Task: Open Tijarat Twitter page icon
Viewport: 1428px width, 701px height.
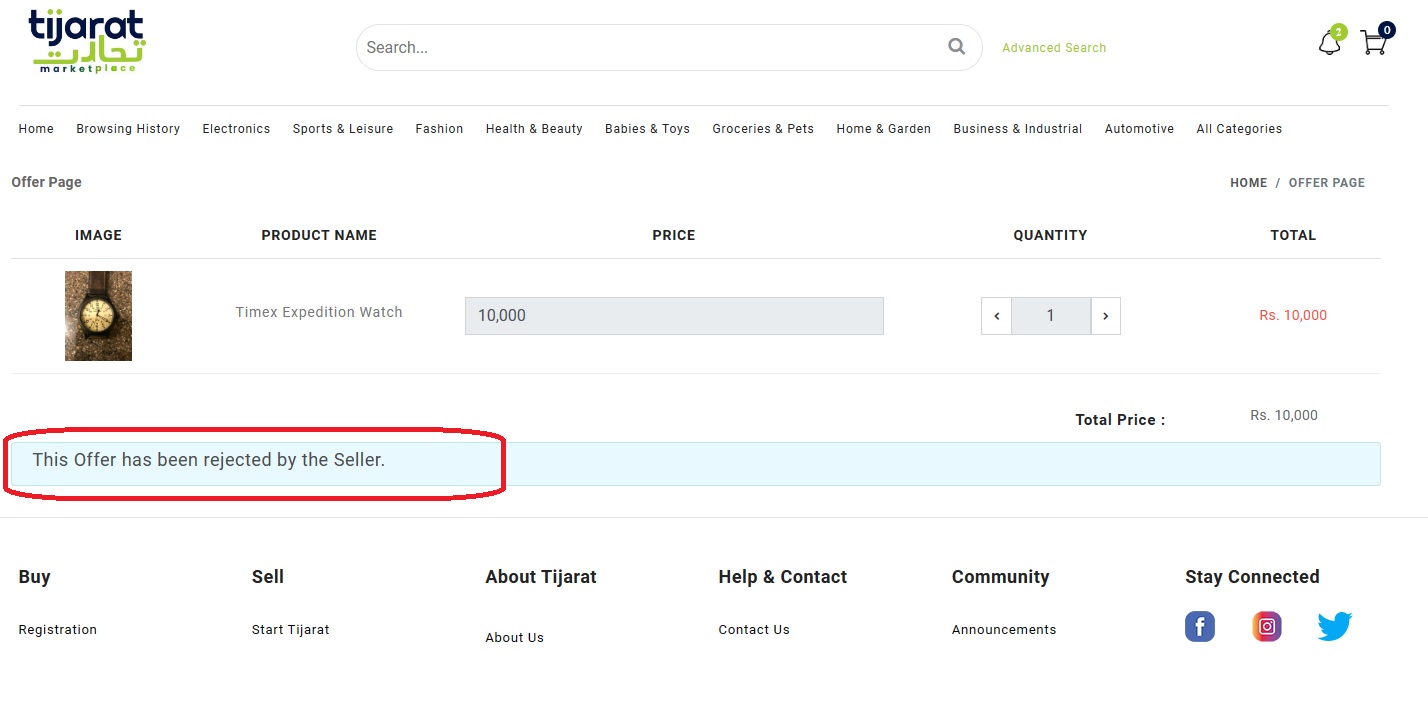Action: (1335, 627)
